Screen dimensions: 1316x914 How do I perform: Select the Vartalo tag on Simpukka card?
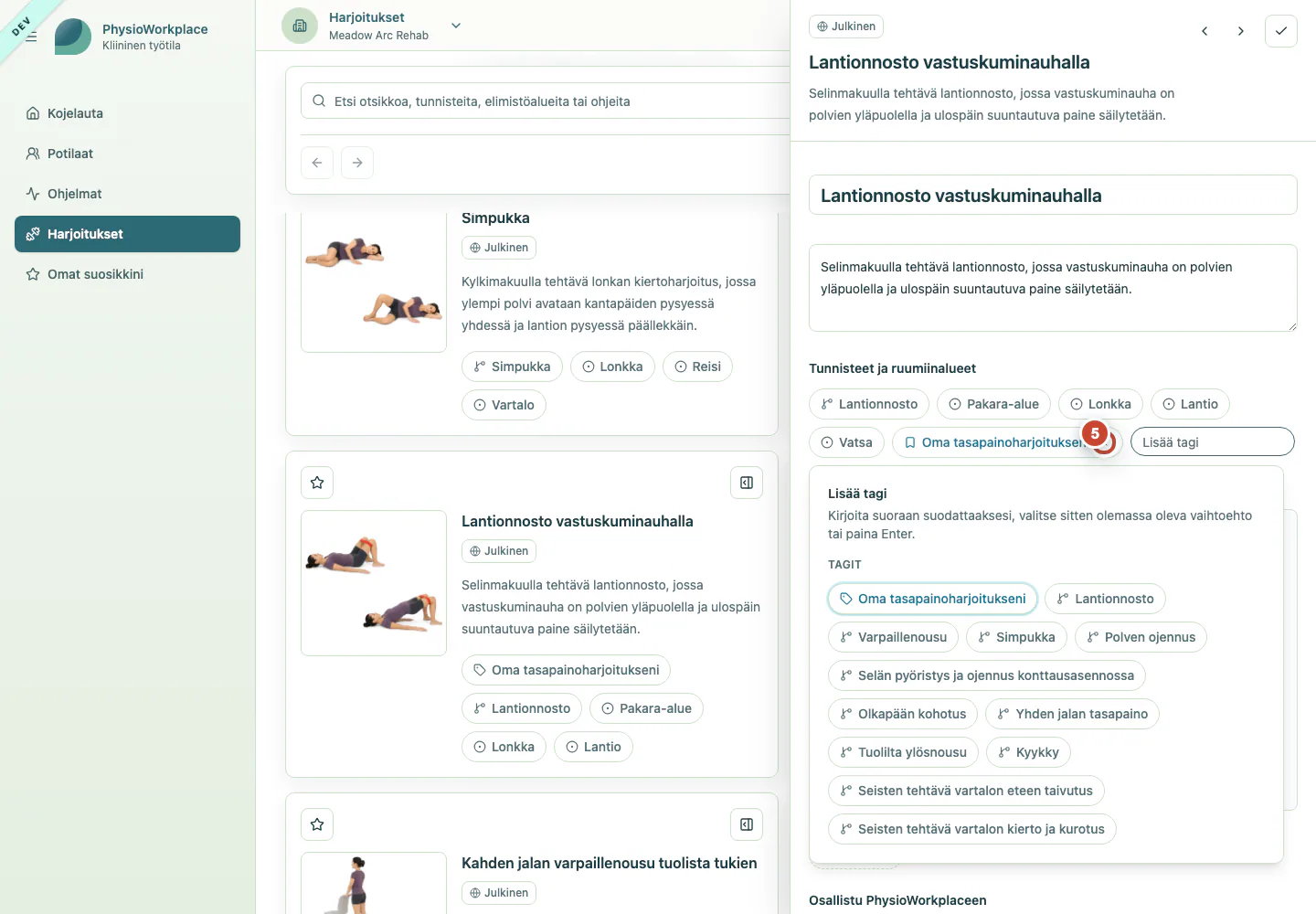pos(504,405)
